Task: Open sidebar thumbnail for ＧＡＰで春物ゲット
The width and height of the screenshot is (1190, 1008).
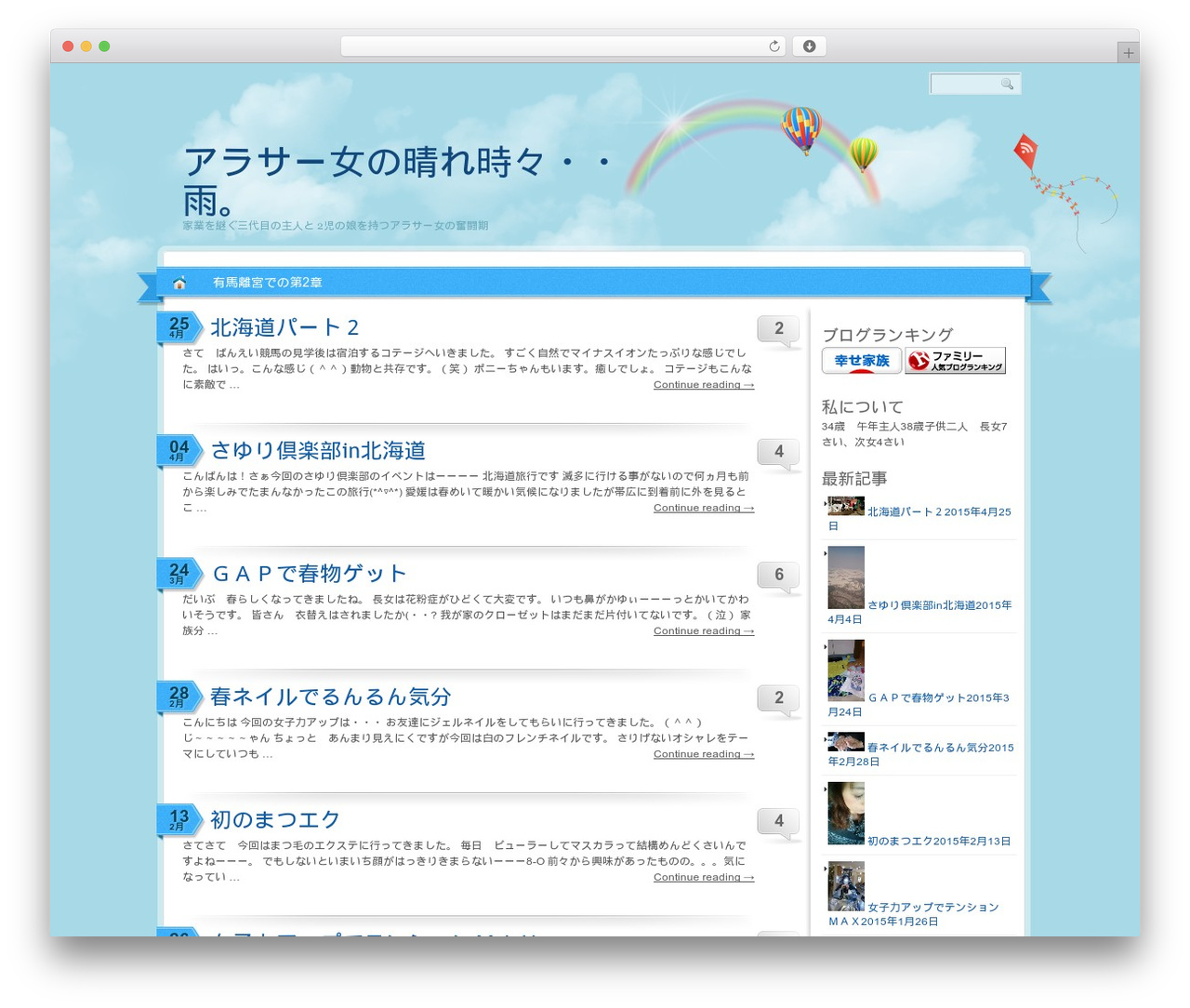Action: (x=846, y=670)
